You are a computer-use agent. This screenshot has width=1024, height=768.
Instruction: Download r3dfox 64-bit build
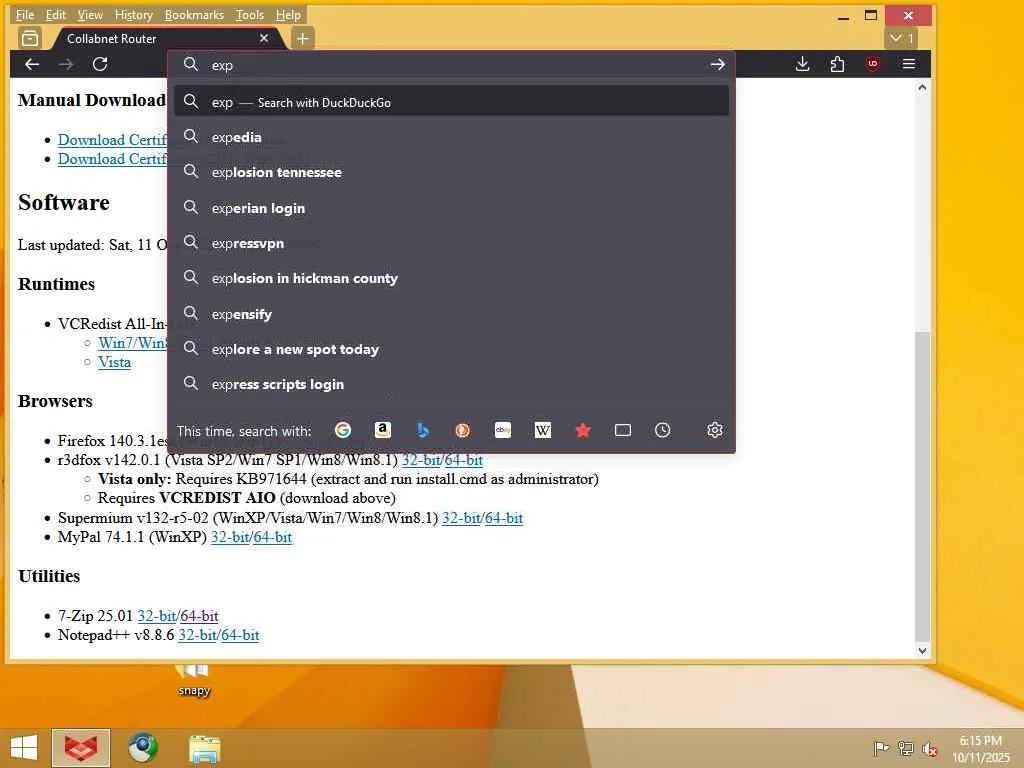[x=464, y=460]
